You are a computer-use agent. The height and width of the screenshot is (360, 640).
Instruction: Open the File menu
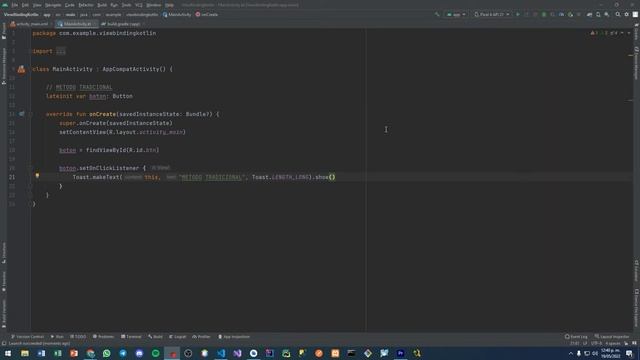pyautogui.click(x=15, y=5)
